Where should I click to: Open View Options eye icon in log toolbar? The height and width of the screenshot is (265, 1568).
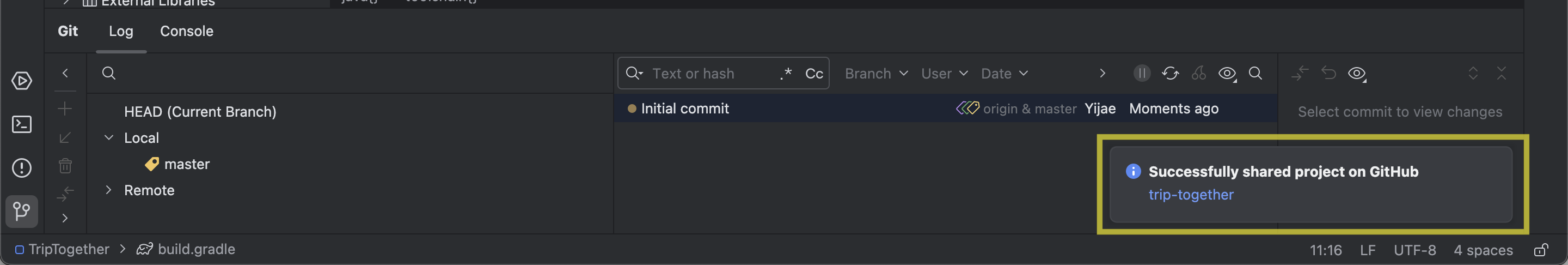(x=1227, y=74)
